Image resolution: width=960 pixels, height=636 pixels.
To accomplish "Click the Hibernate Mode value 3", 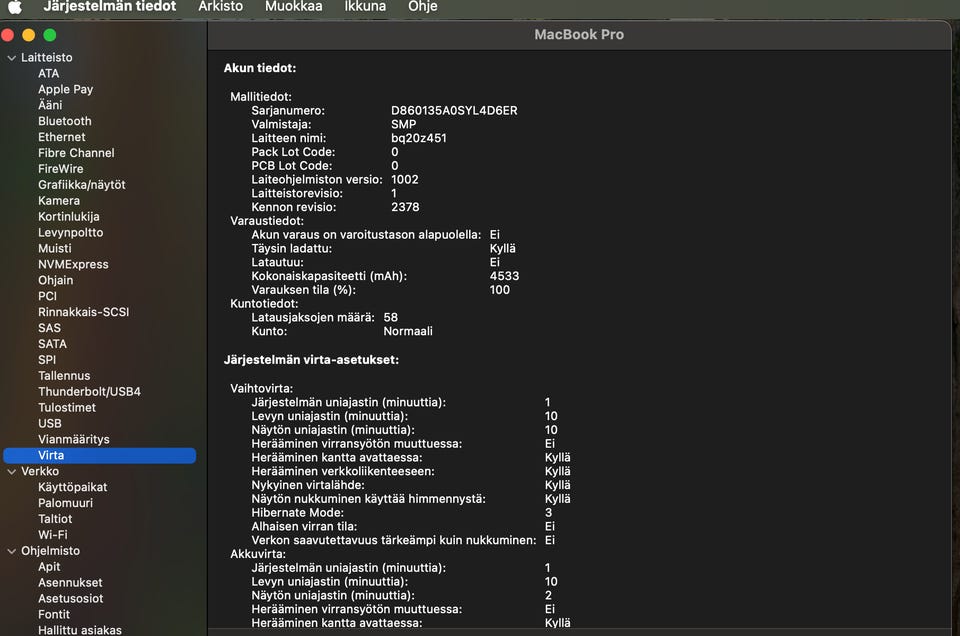I will [549, 513].
